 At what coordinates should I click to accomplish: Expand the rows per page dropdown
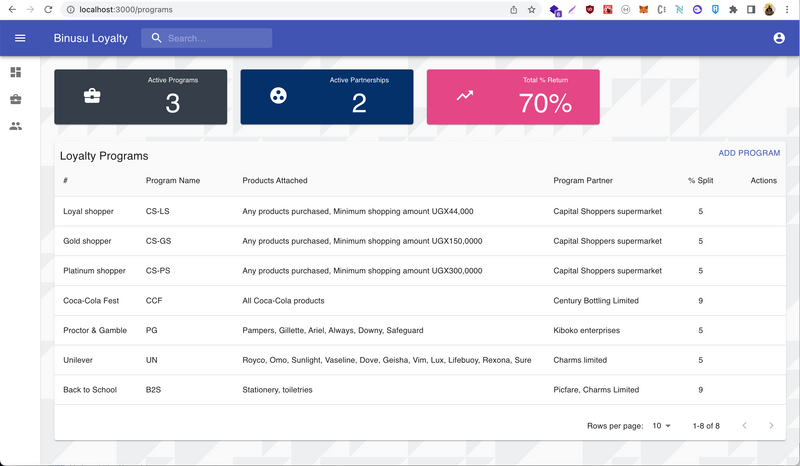[662, 426]
